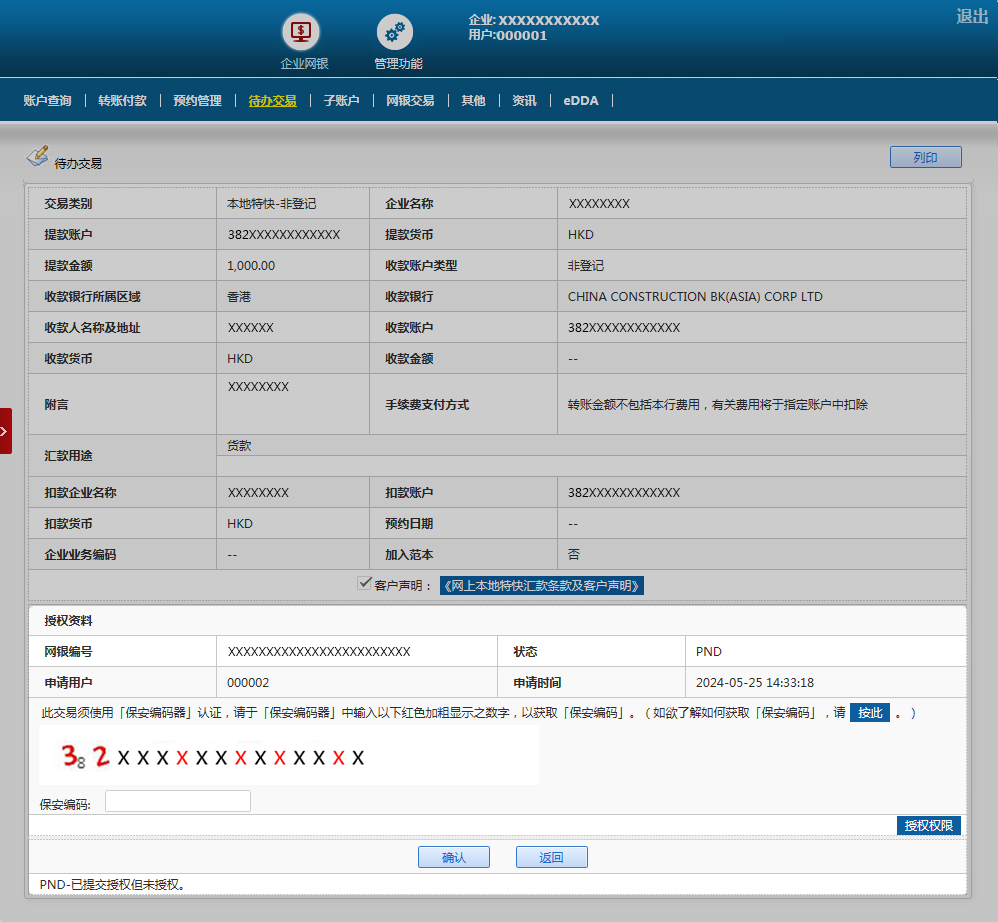Select the 待办交易 menu item
The image size is (998, 922).
coord(272,101)
